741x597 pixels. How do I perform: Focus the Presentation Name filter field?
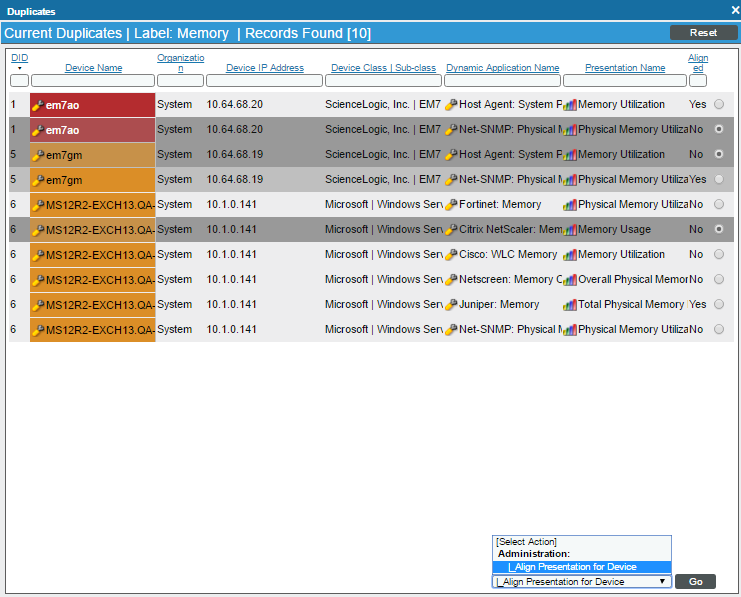pyautogui.click(x=625, y=80)
